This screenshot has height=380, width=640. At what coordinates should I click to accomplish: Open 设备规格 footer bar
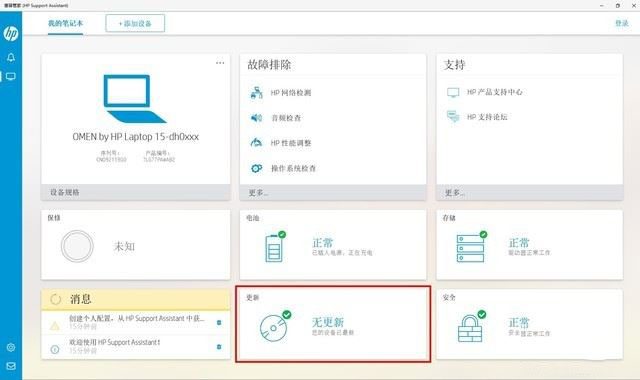tap(136, 192)
